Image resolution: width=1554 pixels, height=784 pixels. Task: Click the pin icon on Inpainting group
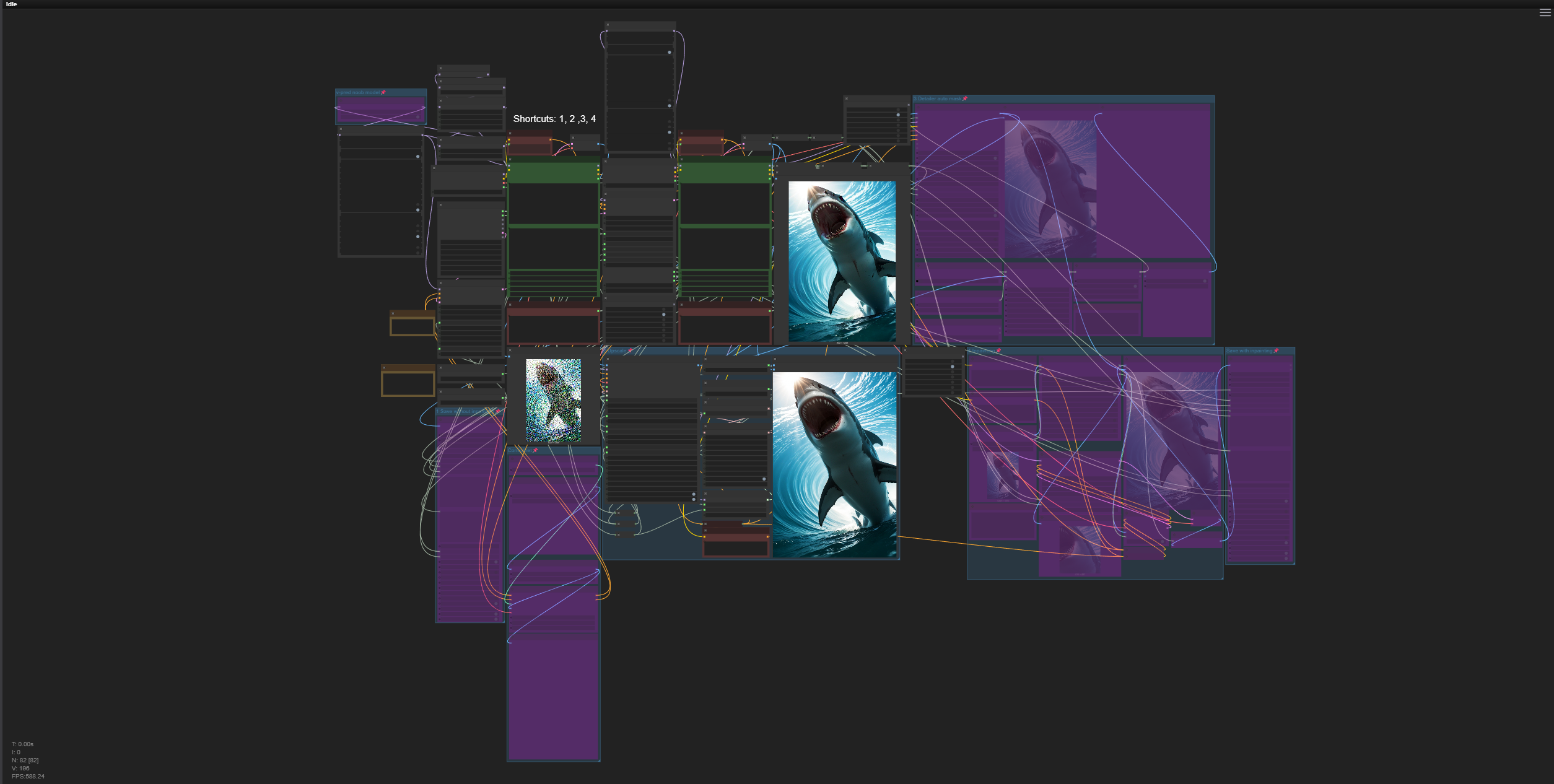tap(998, 351)
